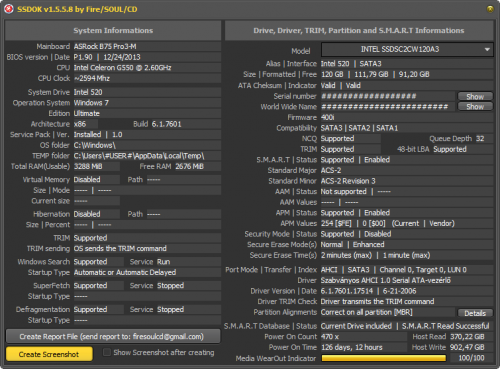The height and width of the screenshot is (369, 500).
Task: Click Port Mode value AHCI
Action: pos(329,270)
